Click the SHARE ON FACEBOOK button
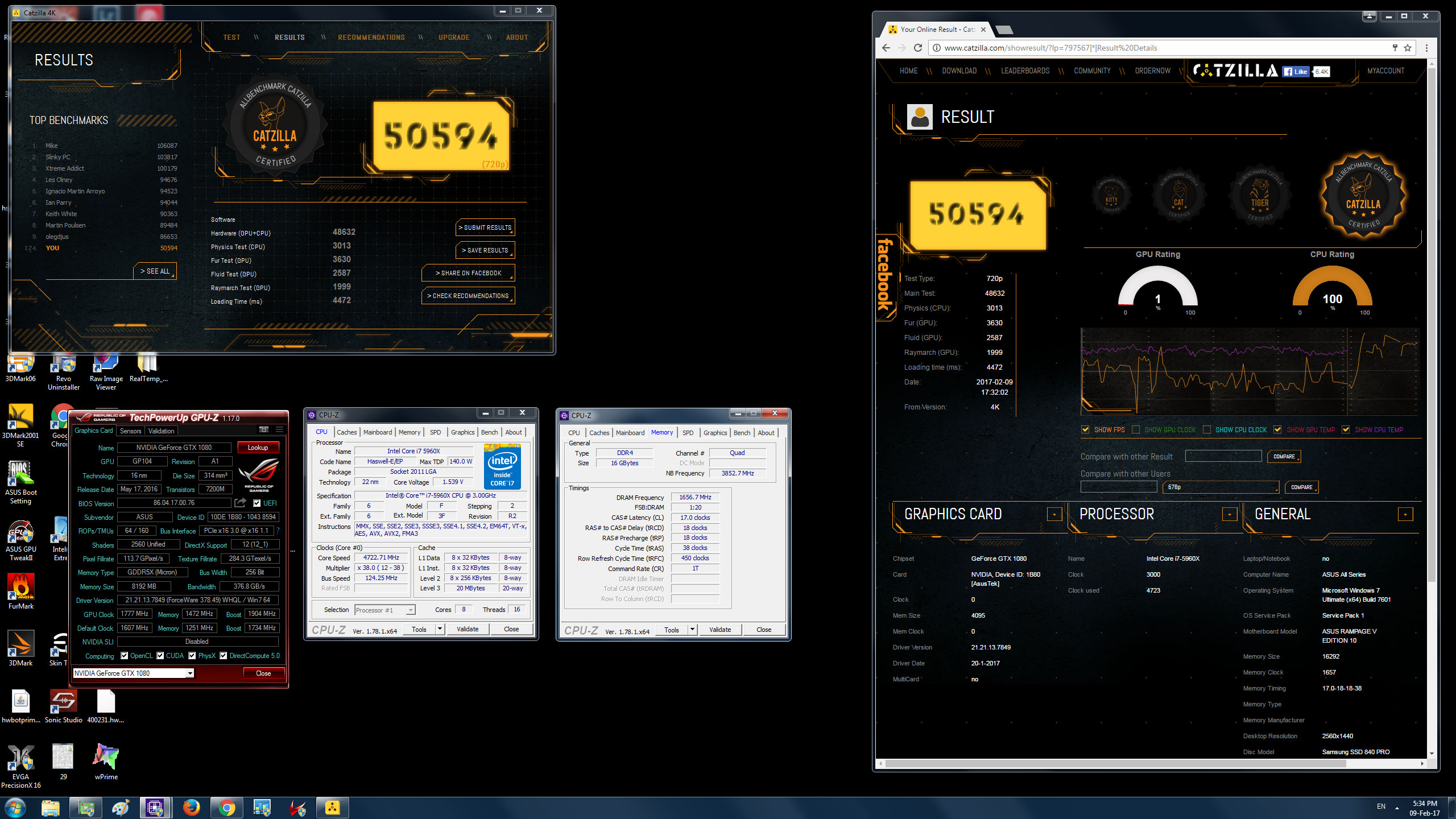Image resolution: width=1456 pixels, height=819 pixels. click(x=469, y=273)
